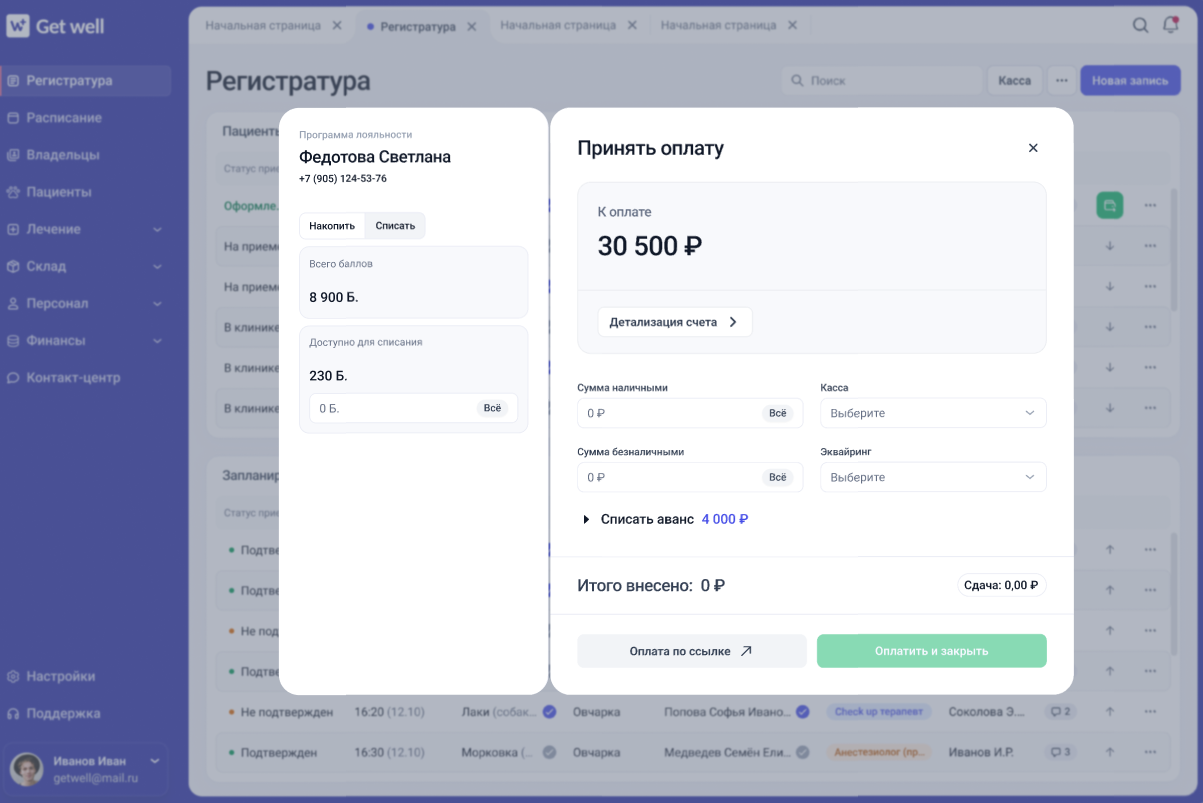Image resolution: width=1203 pixels, height=803 pixels.
Task: Expand Склад submenu chevron
Action: (157, 267)
